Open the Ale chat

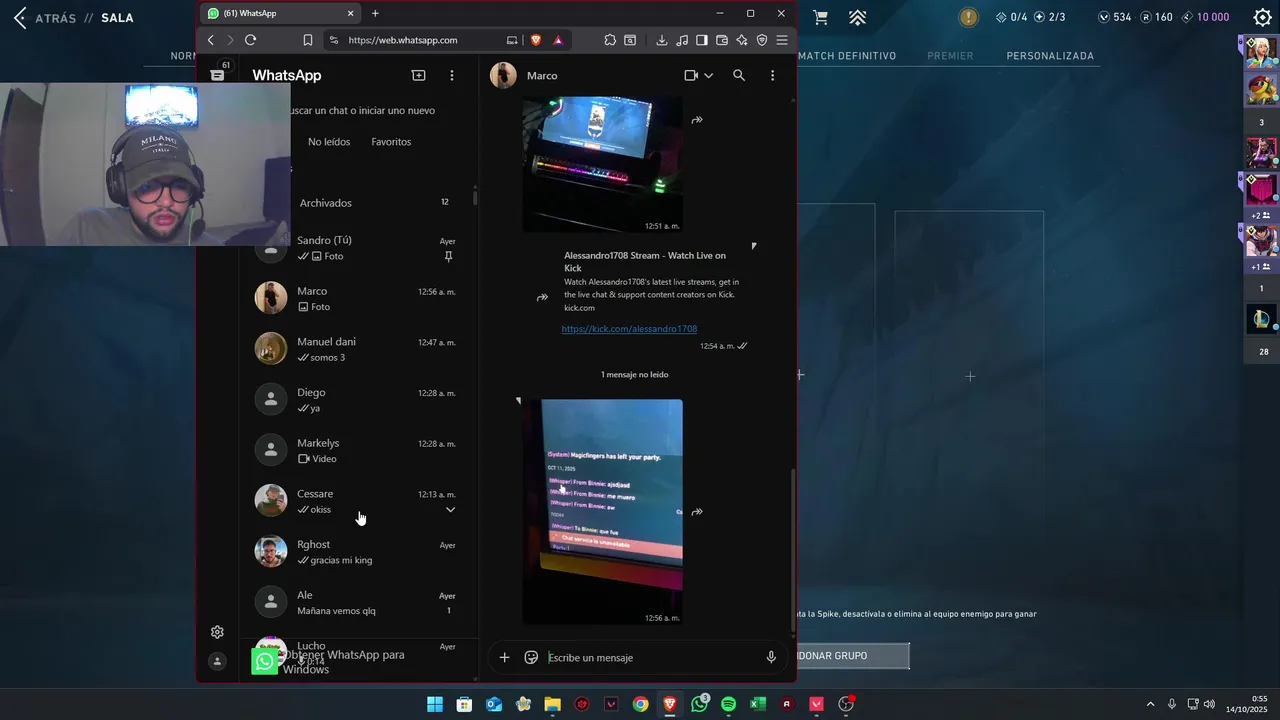click(x=358, y=602)
